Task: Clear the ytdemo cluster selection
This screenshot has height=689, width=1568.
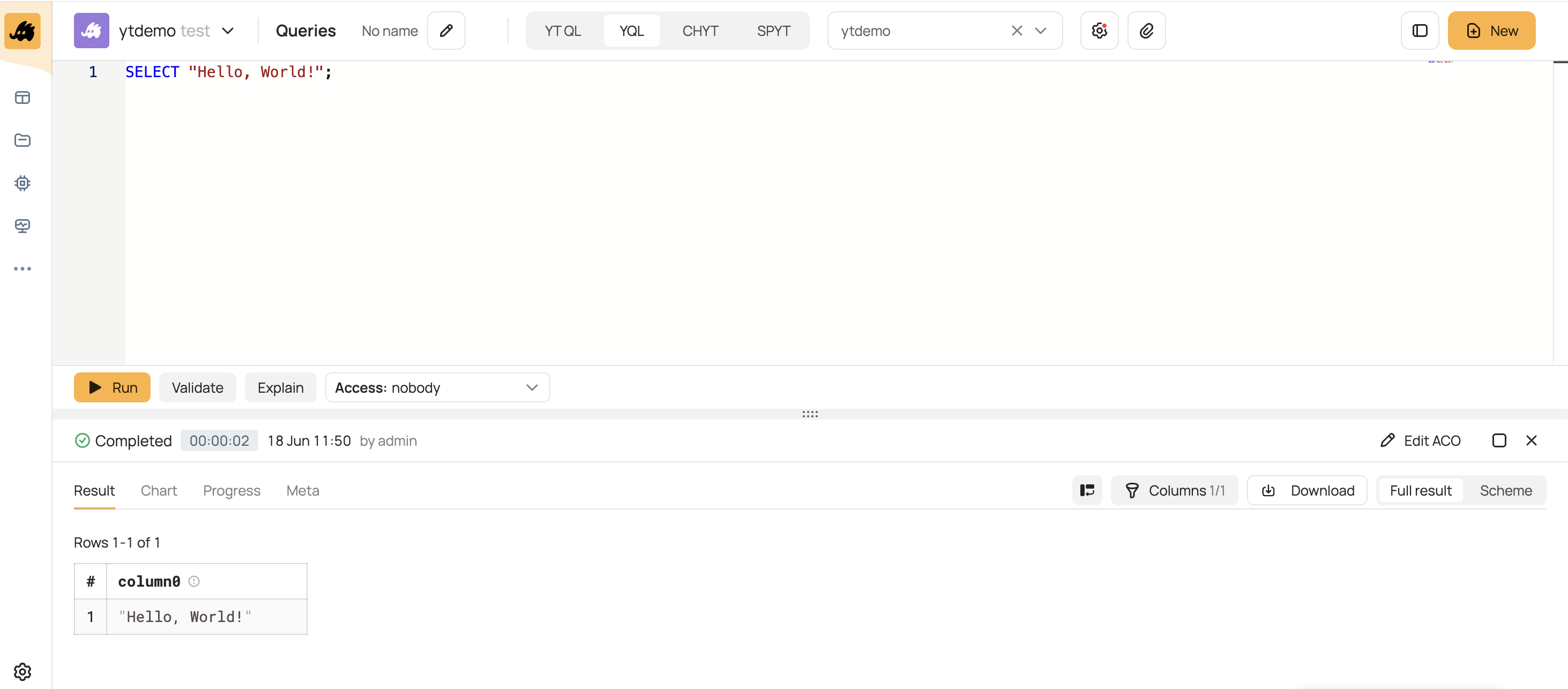Action: [1017, 31]
